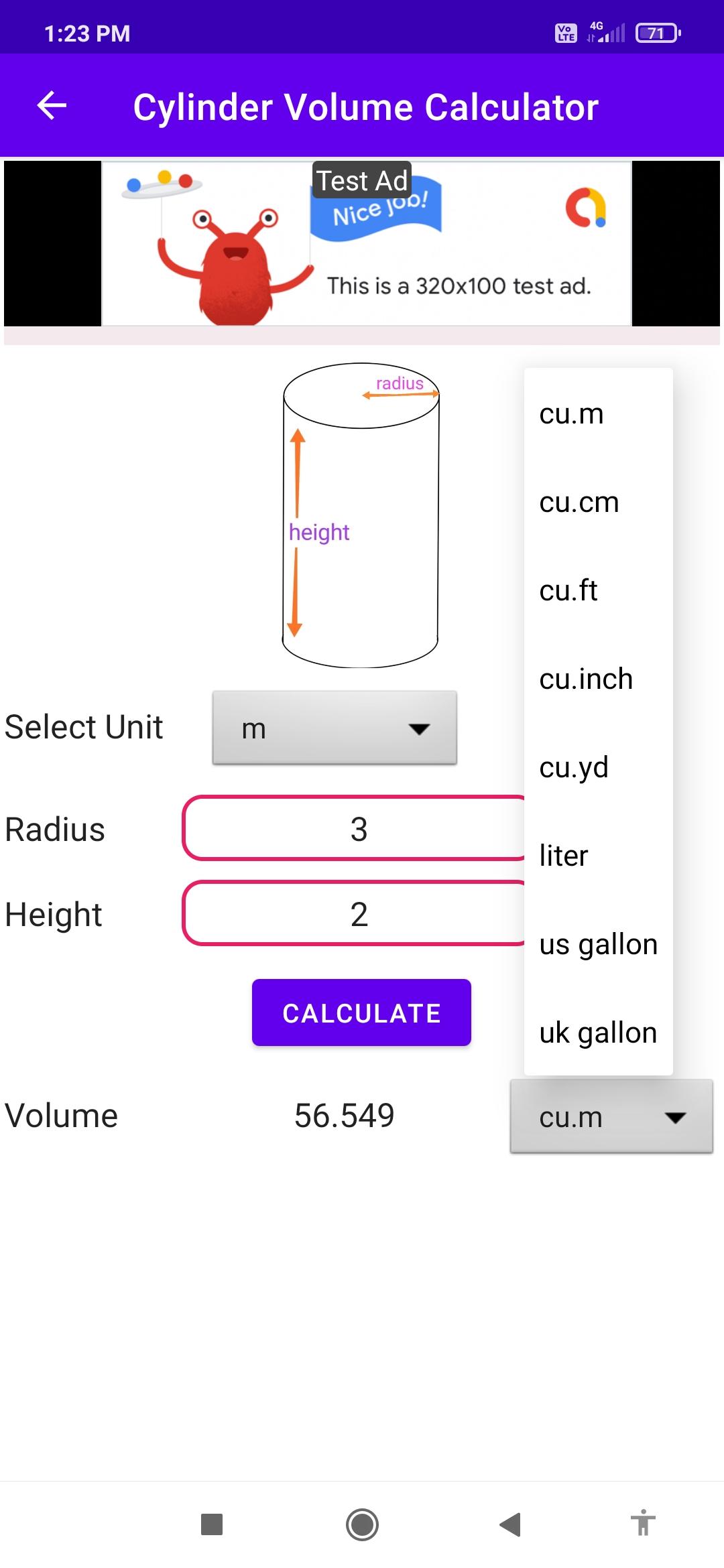Pick us gallon from the volume units
This screenshot has width=724, height=1568.
click(x=599, y=944)
